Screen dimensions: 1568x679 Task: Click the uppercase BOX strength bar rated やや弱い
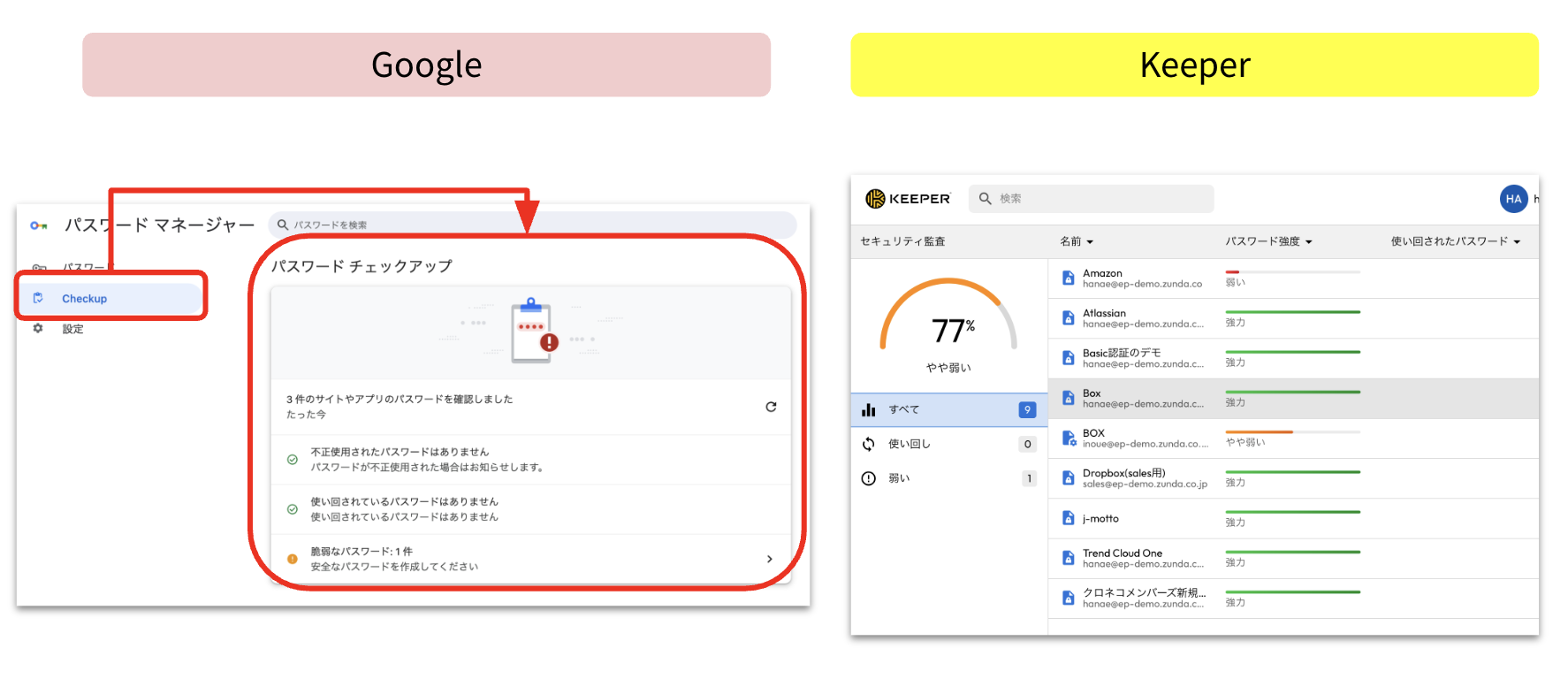click(1292, 432)
